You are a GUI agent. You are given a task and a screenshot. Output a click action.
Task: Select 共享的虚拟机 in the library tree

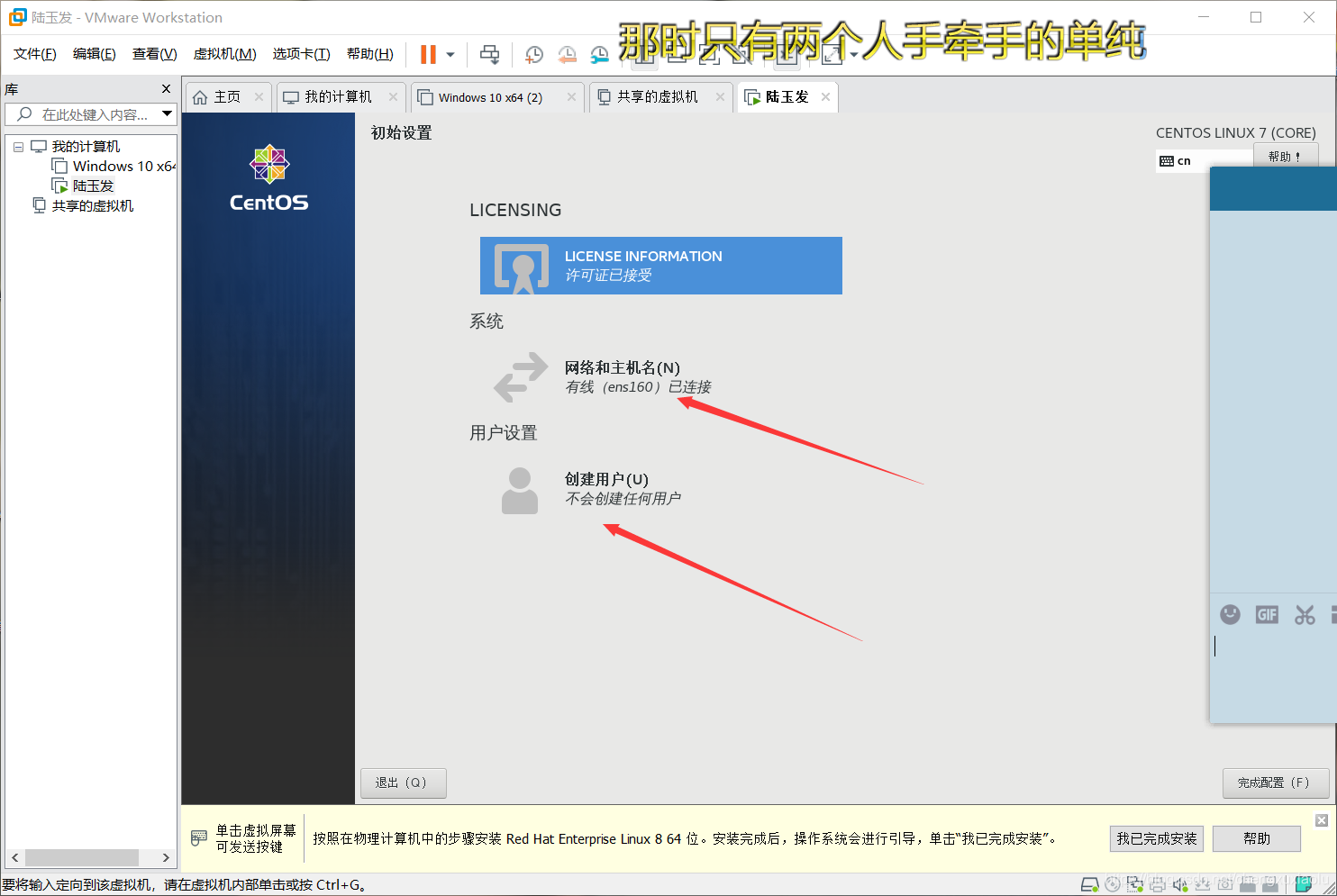pyautogui.click(x=92, y=206)
